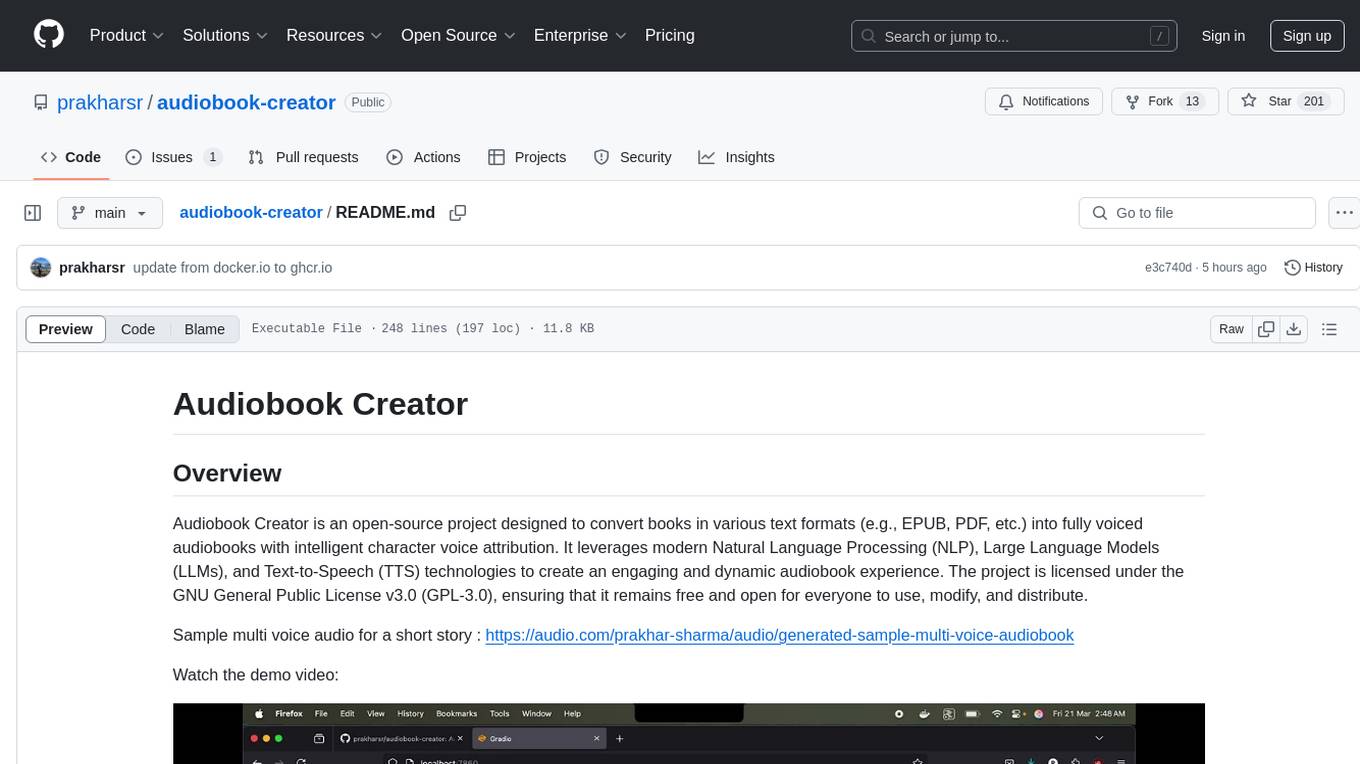
Task: Click the Sign up button
Action: coord(1306,36)
